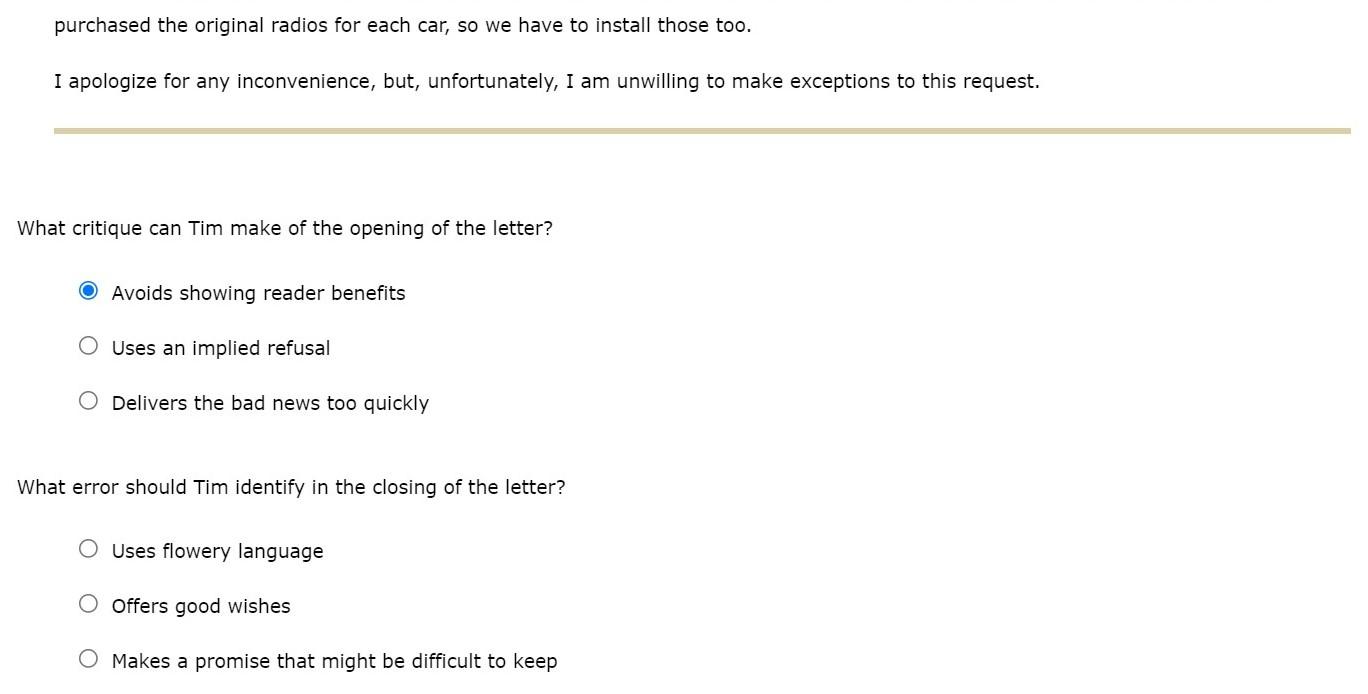This screenshot has height=694, width=1368.
Task: Choose "Offers good wishes" answer
Action: [x=88, y=603]
